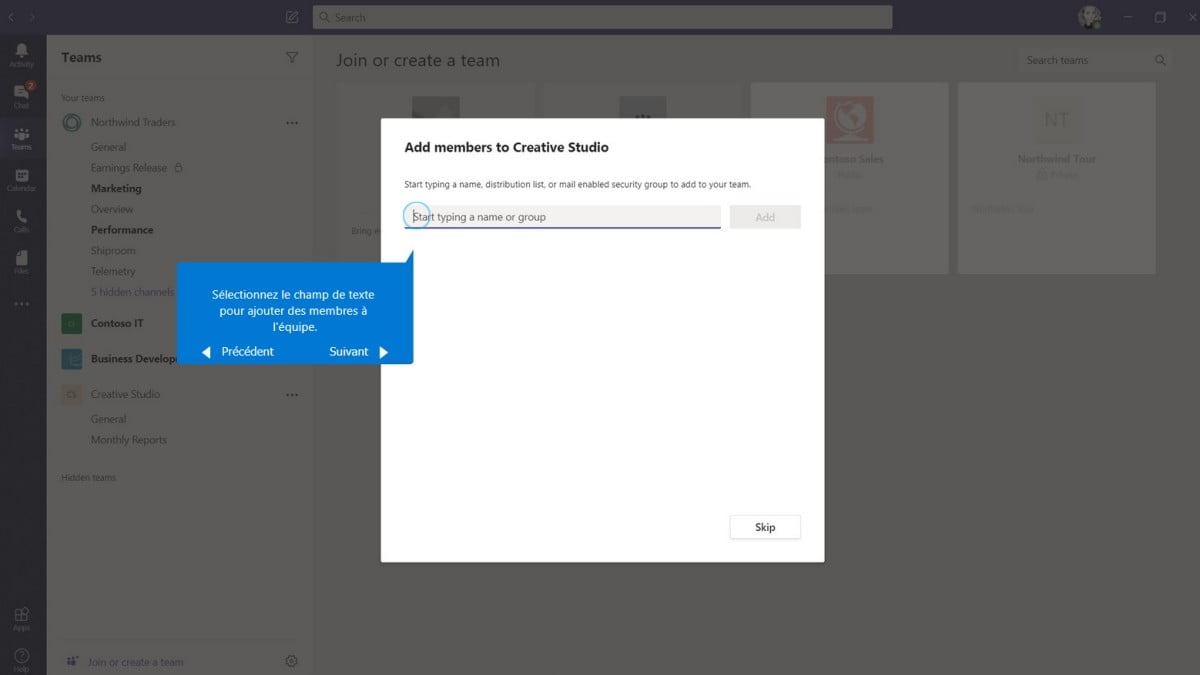Select the Creative Studio team avatar
The image size is (1200, 675).
tap(72, 395)
